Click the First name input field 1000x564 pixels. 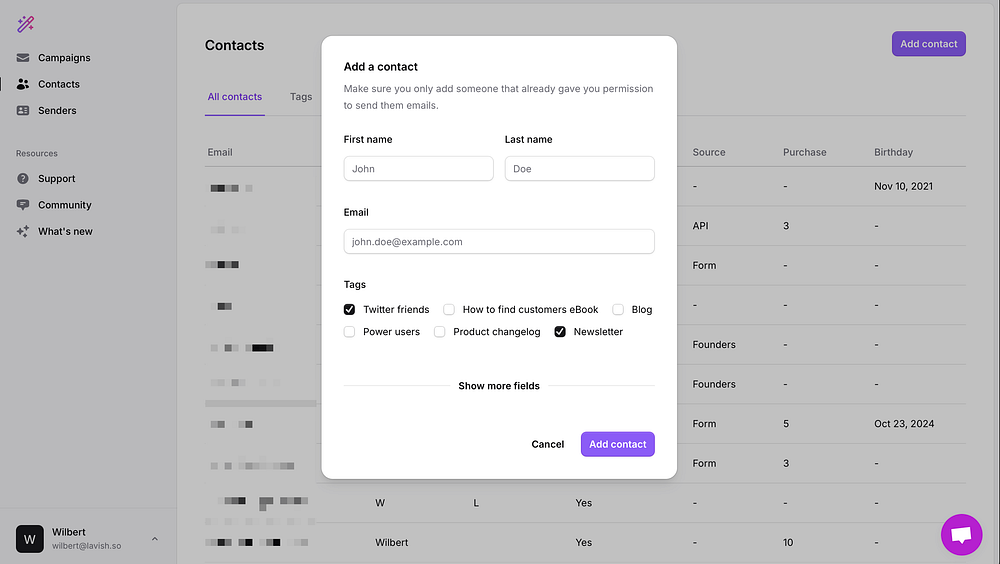point(418,169)
